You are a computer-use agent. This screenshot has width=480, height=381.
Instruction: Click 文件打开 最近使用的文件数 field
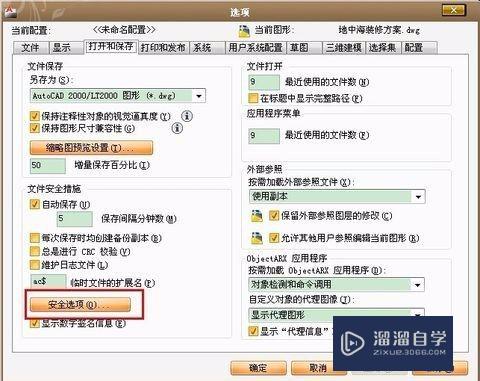pyautogui.click(x=264, y=82)
